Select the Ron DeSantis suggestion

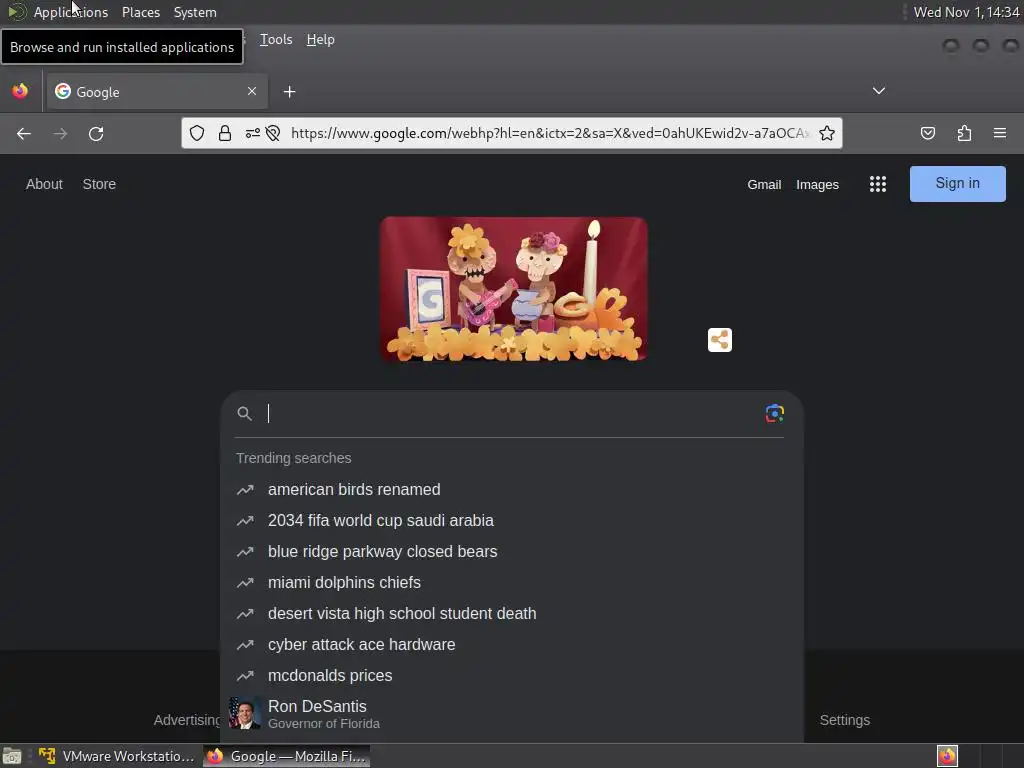511,714
